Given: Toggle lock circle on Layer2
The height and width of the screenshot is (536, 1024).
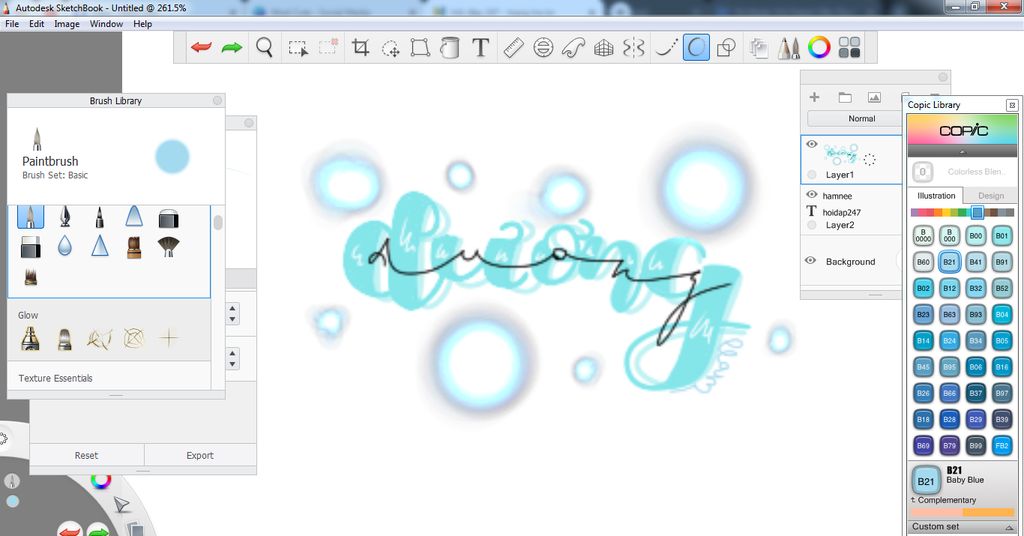Looking at the screenshot, I should pos(812,225).
